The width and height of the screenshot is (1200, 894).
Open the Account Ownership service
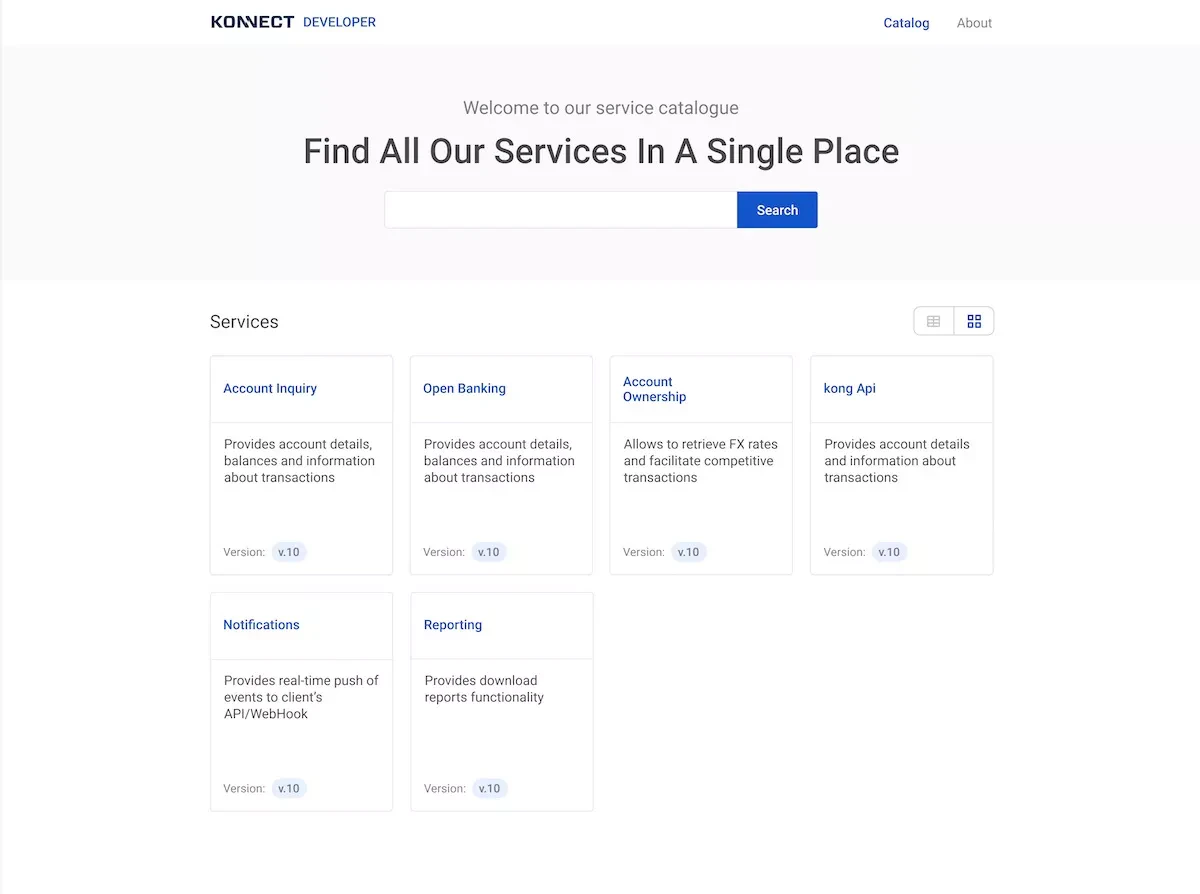[654, 389]
